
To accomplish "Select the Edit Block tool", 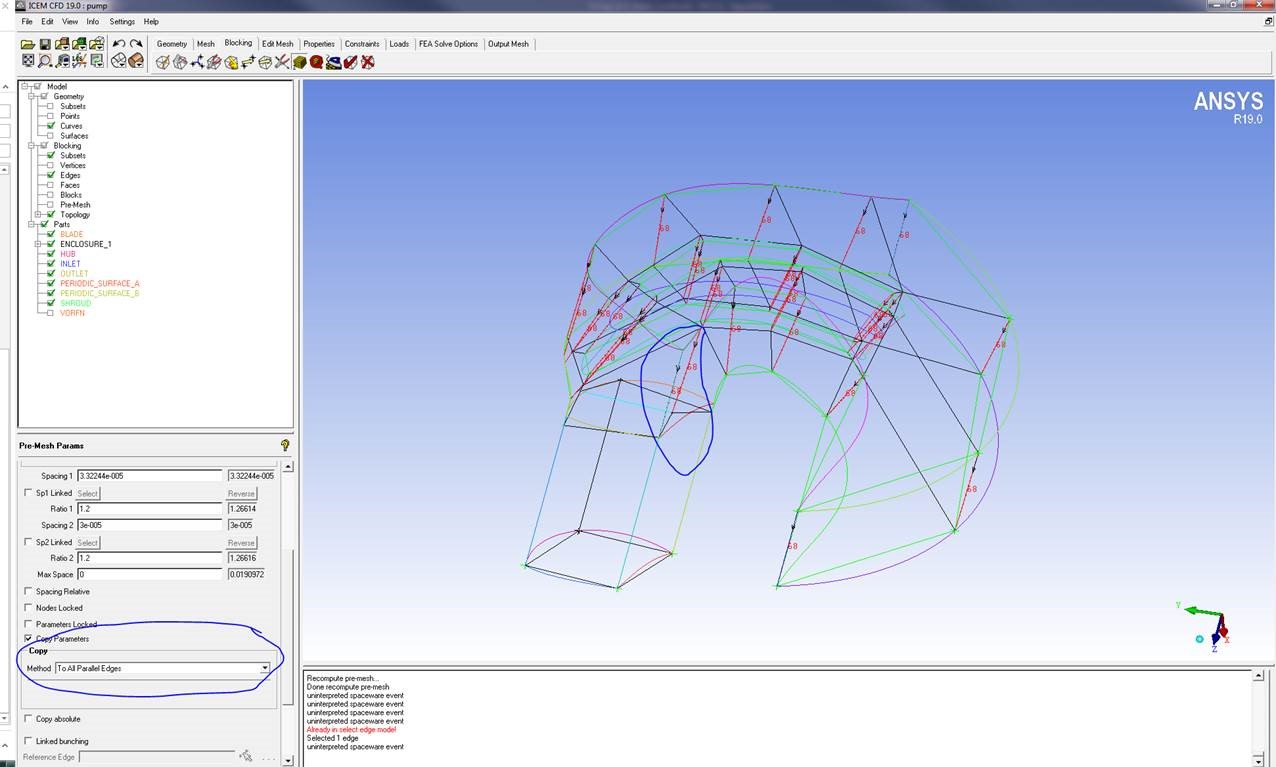I will [x=214, y=62].
